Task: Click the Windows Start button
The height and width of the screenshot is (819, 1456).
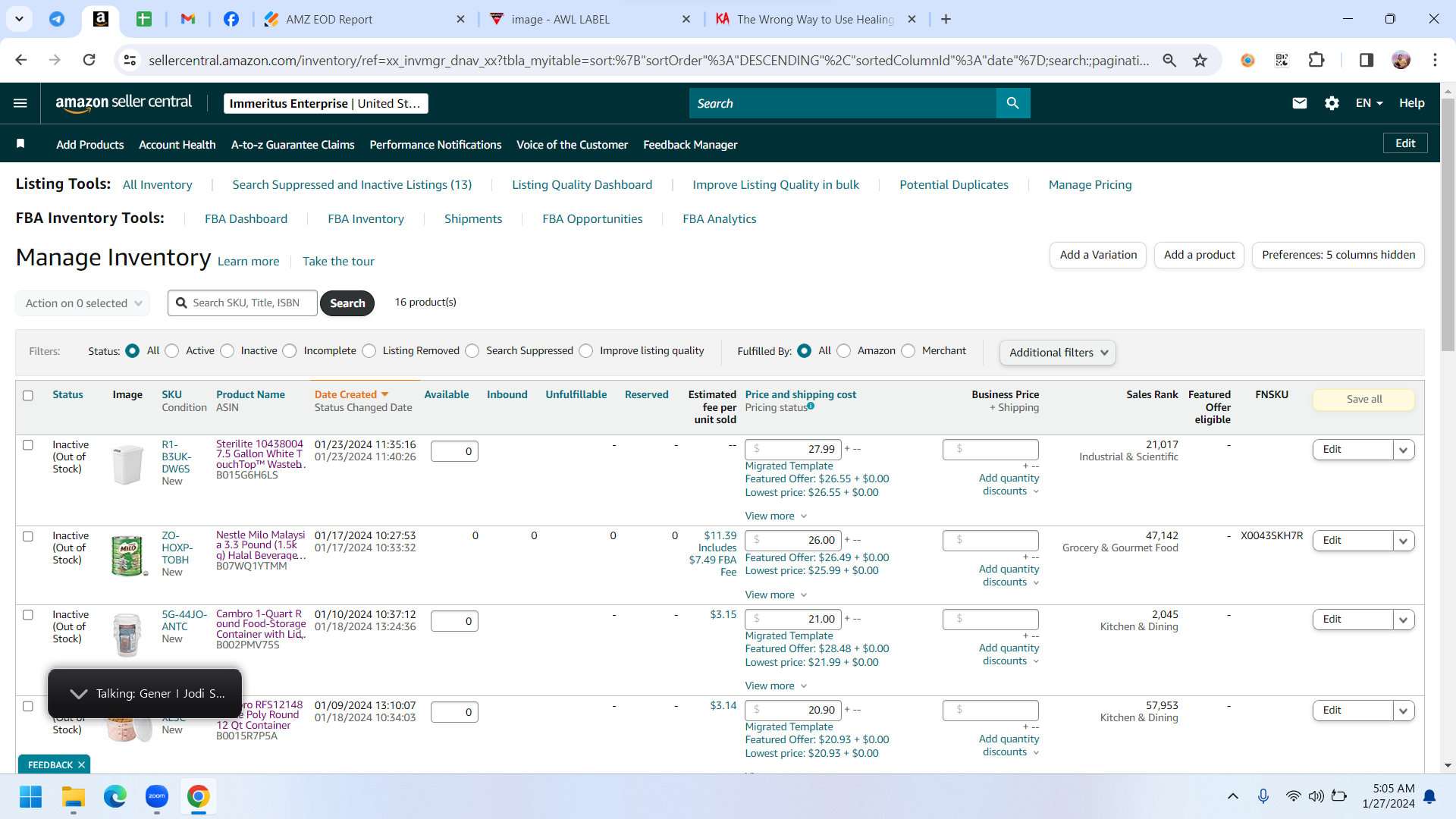Action: [30, 797]
